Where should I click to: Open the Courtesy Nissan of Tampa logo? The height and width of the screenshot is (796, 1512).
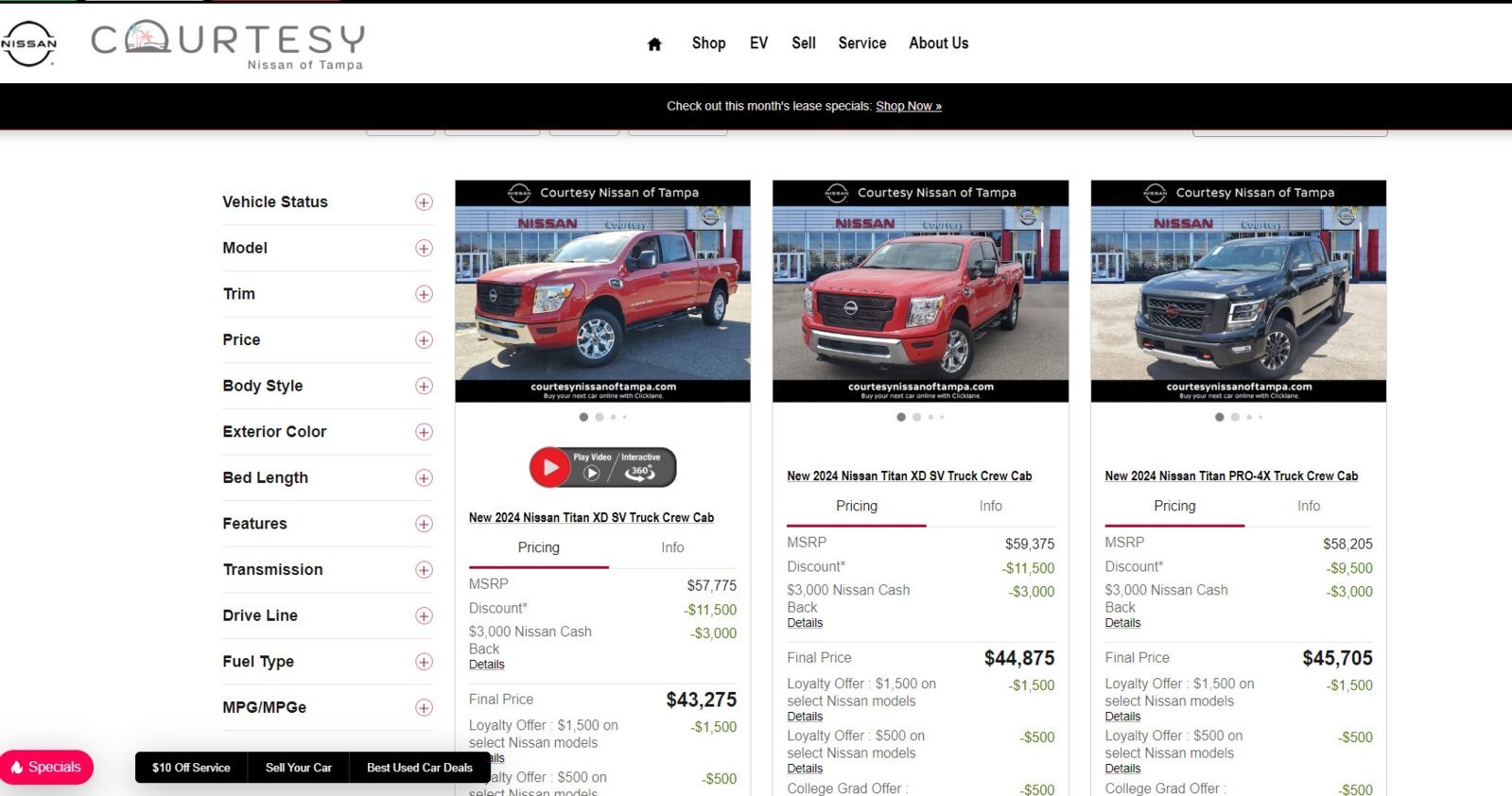(x=228, y=45)
